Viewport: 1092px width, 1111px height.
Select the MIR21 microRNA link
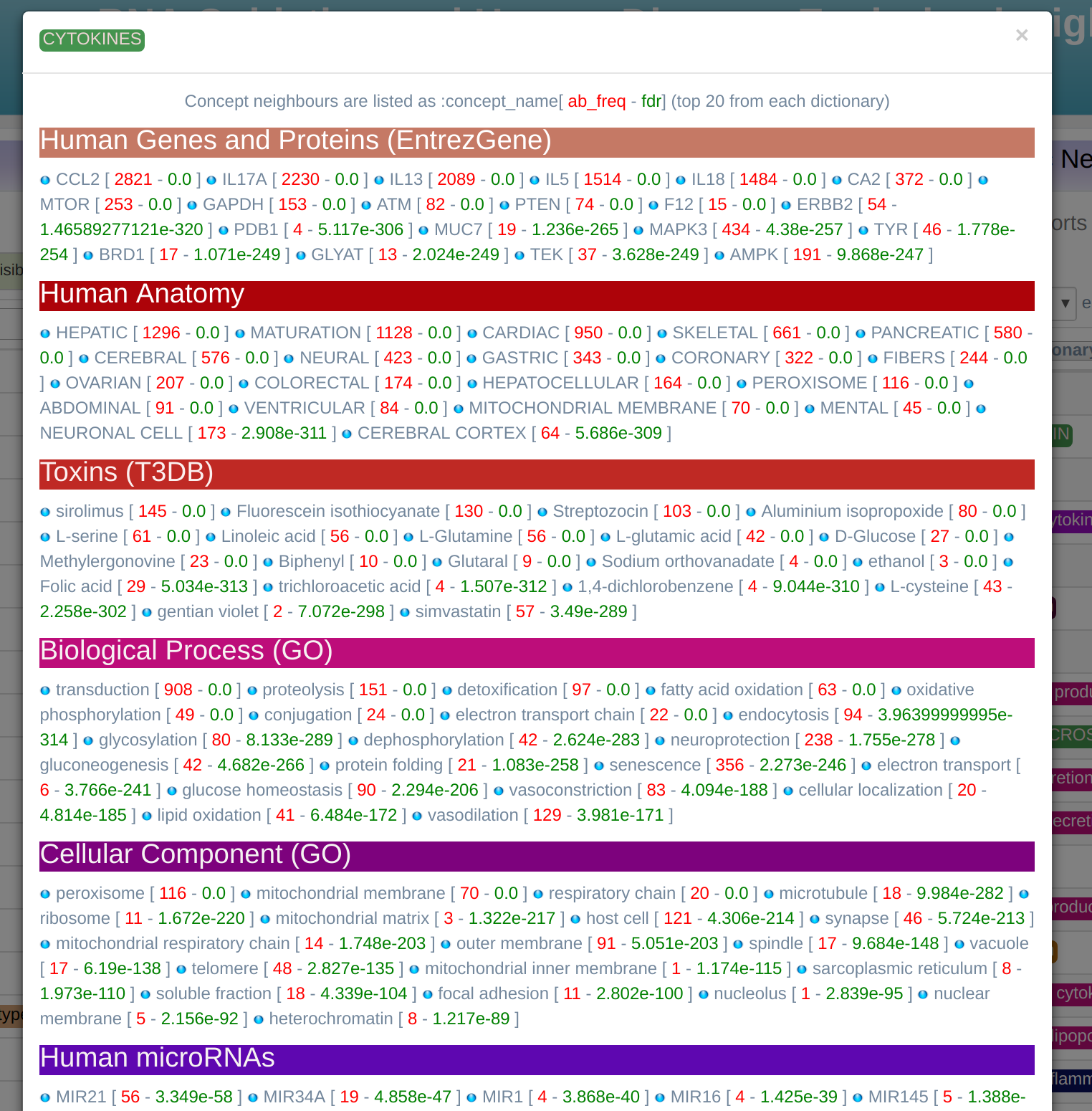pos(81,1097)
